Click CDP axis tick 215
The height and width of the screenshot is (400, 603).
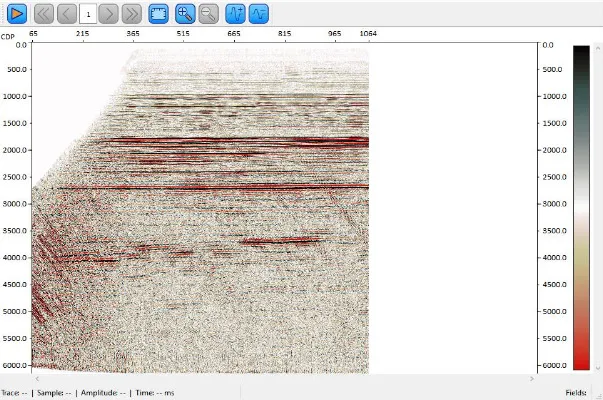click(82, 33)
